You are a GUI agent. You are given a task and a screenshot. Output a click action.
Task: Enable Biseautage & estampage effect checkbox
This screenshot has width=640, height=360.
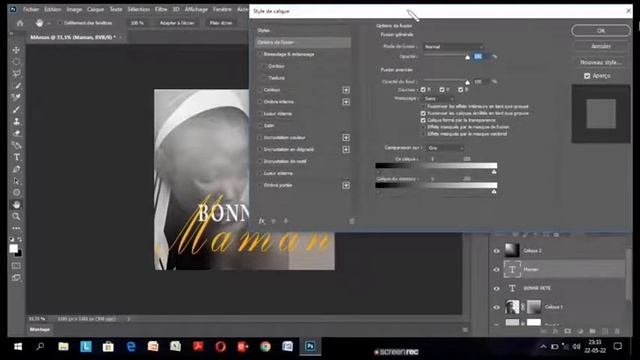pyautogui.click(x=260, y=54)
